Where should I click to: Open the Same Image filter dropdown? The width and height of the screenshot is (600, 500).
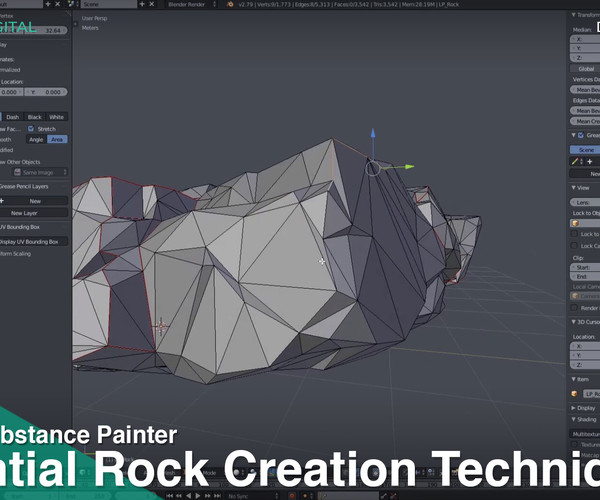click(40, 173)
